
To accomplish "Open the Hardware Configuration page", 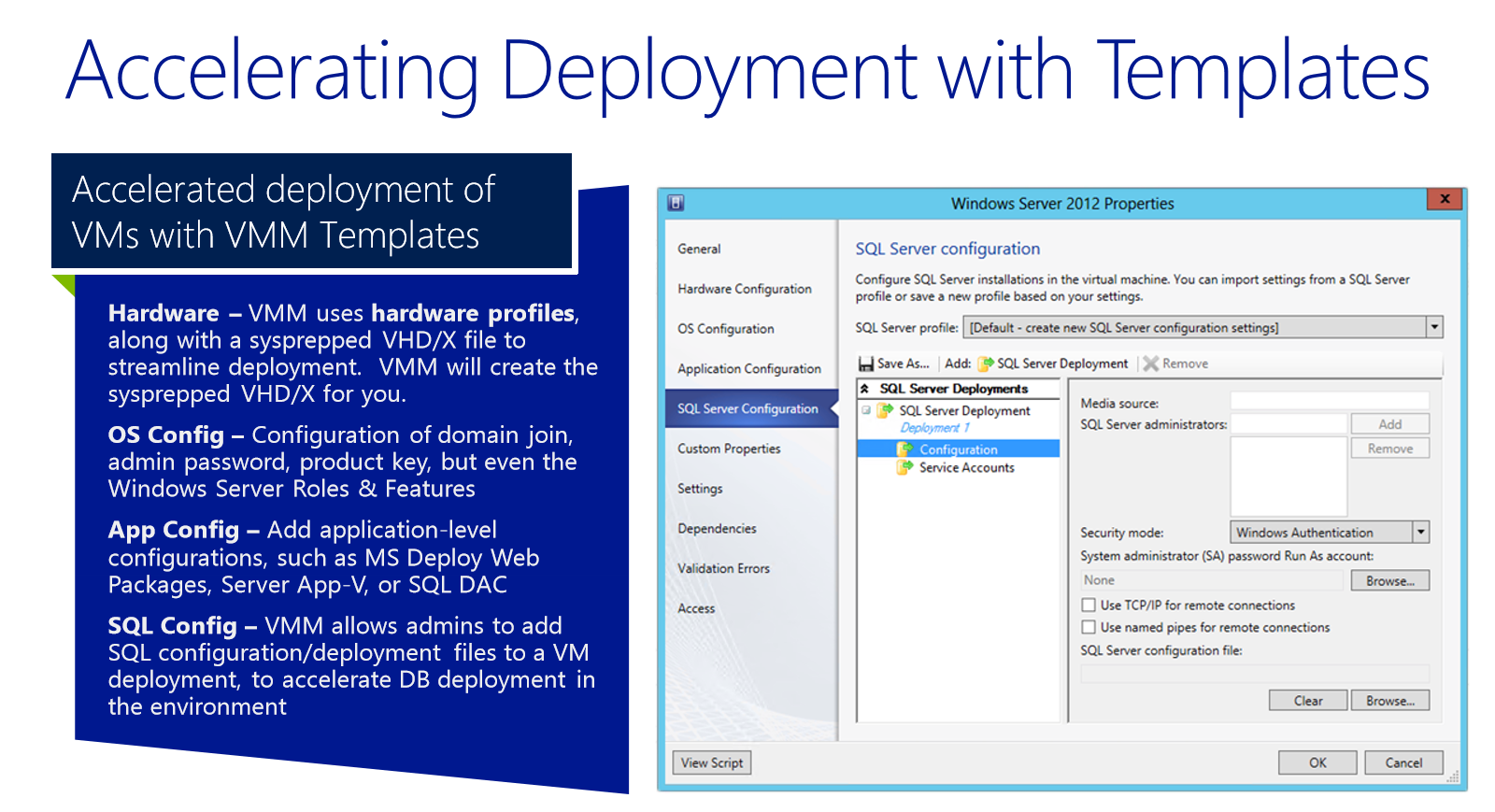I will [x=745, y=289].
